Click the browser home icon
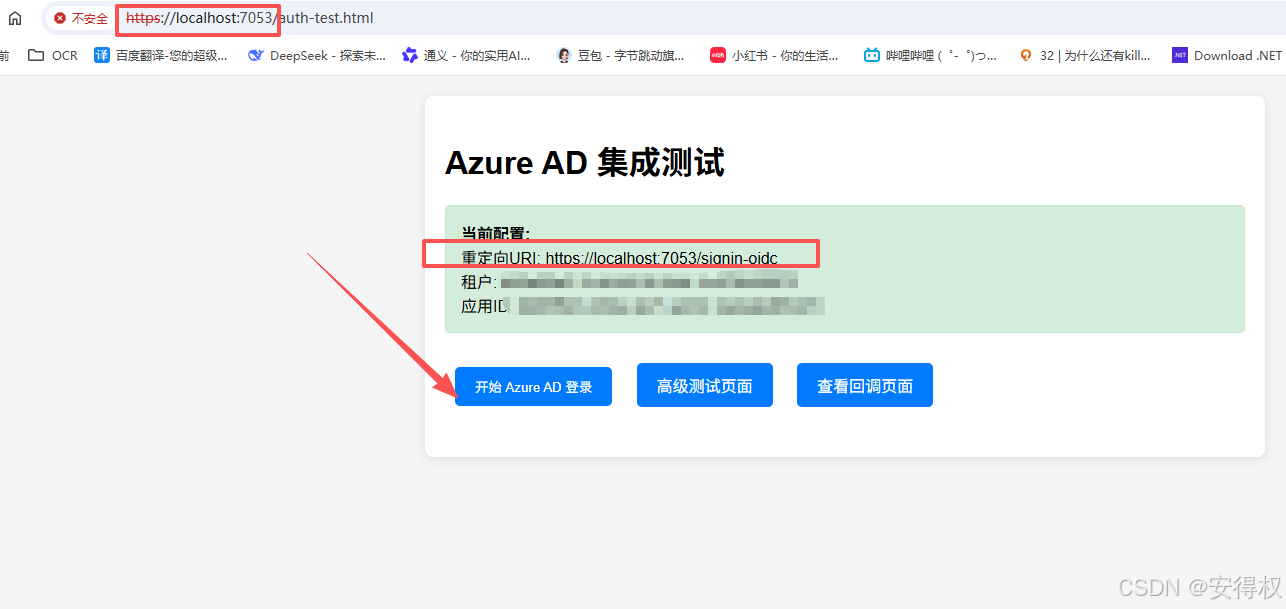1286x609 pixels. point(15,18)
